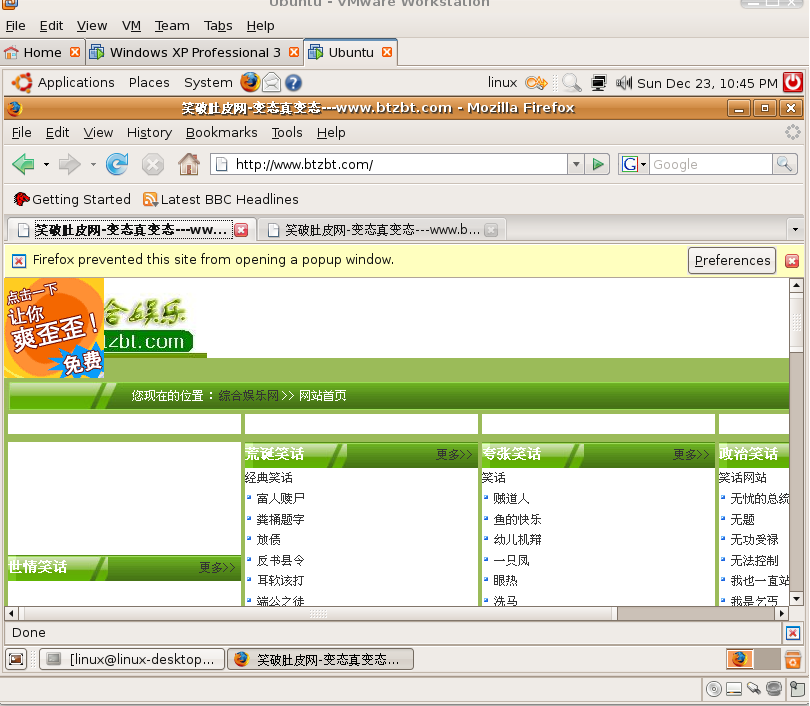Click 更多>> in the 荒诞笑话 section
The width and height of the screenshot is (810, 706).
tap(454, 454)
